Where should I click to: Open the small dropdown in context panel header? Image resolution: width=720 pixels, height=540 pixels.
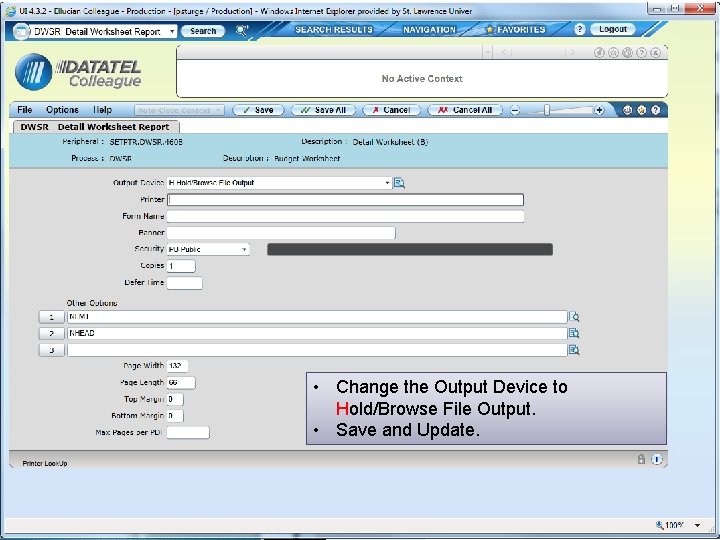pyautogui.click(x=488, y=52)
